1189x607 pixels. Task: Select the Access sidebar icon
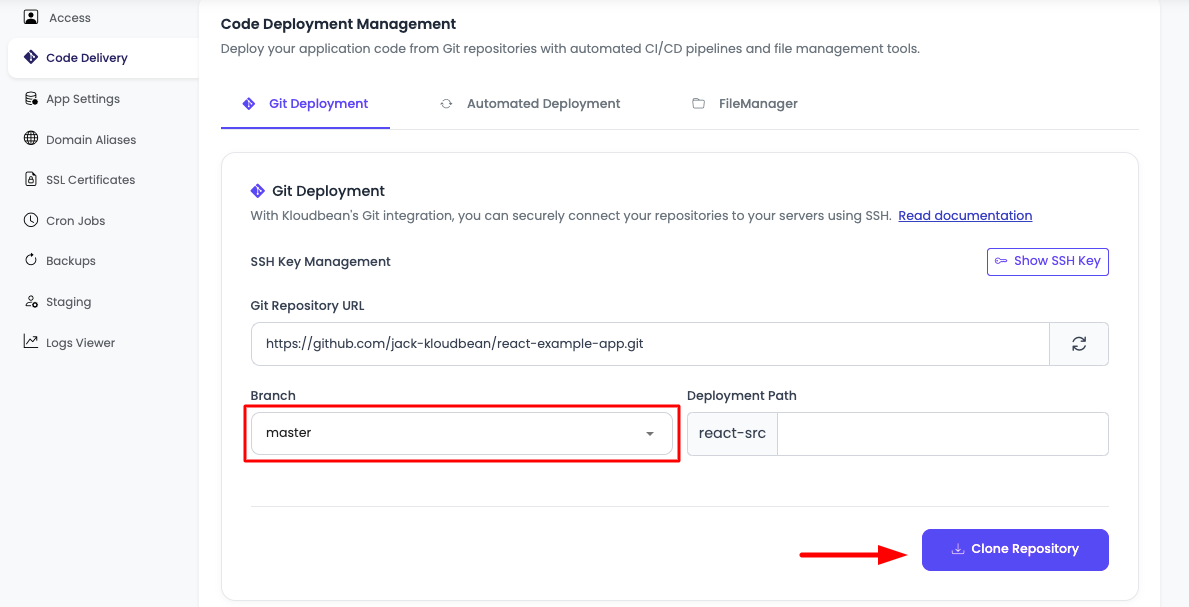tap(29, 17)
